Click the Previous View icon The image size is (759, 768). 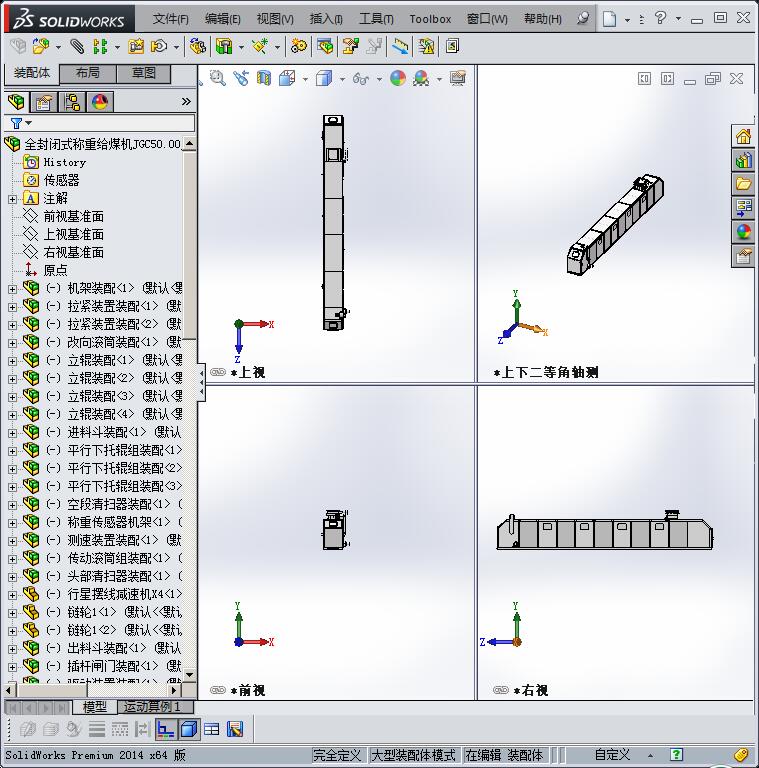(x=241, y=78)
